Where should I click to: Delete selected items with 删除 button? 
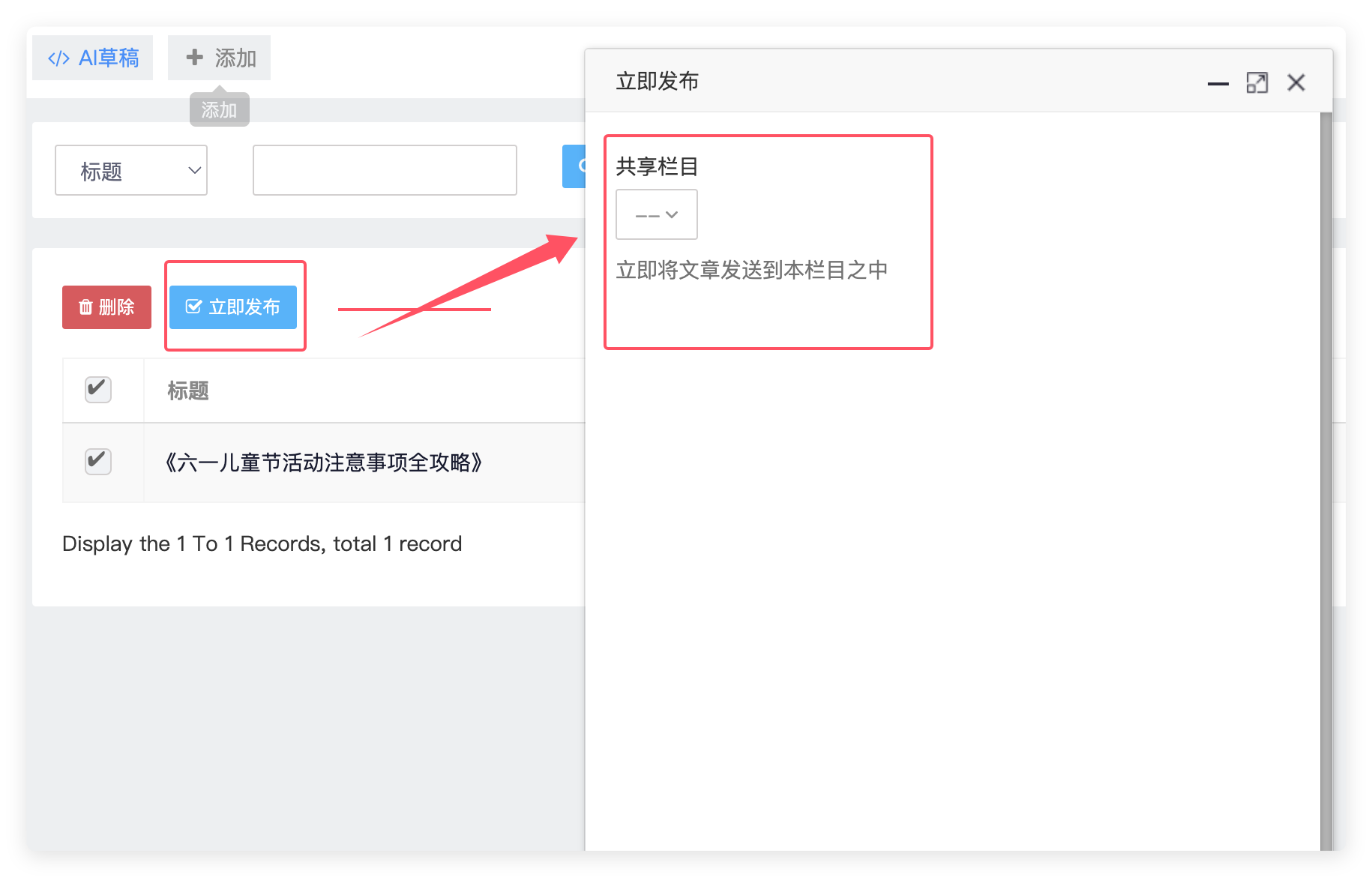tap(106, 307)
